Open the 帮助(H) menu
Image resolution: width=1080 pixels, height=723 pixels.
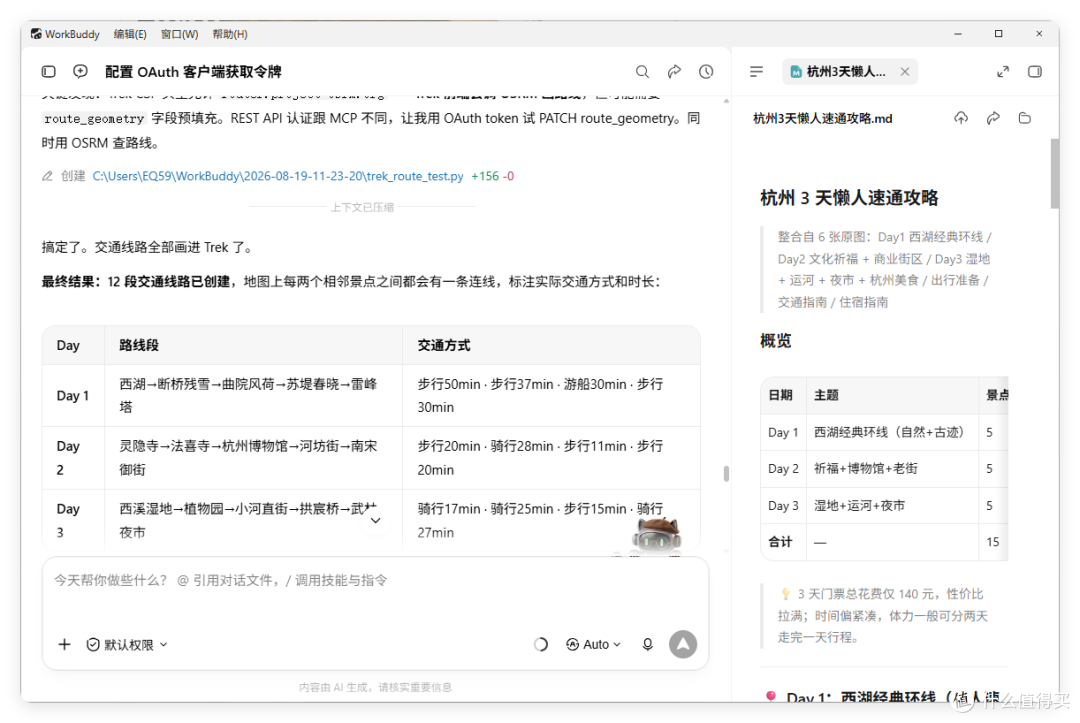pos(229,34)
